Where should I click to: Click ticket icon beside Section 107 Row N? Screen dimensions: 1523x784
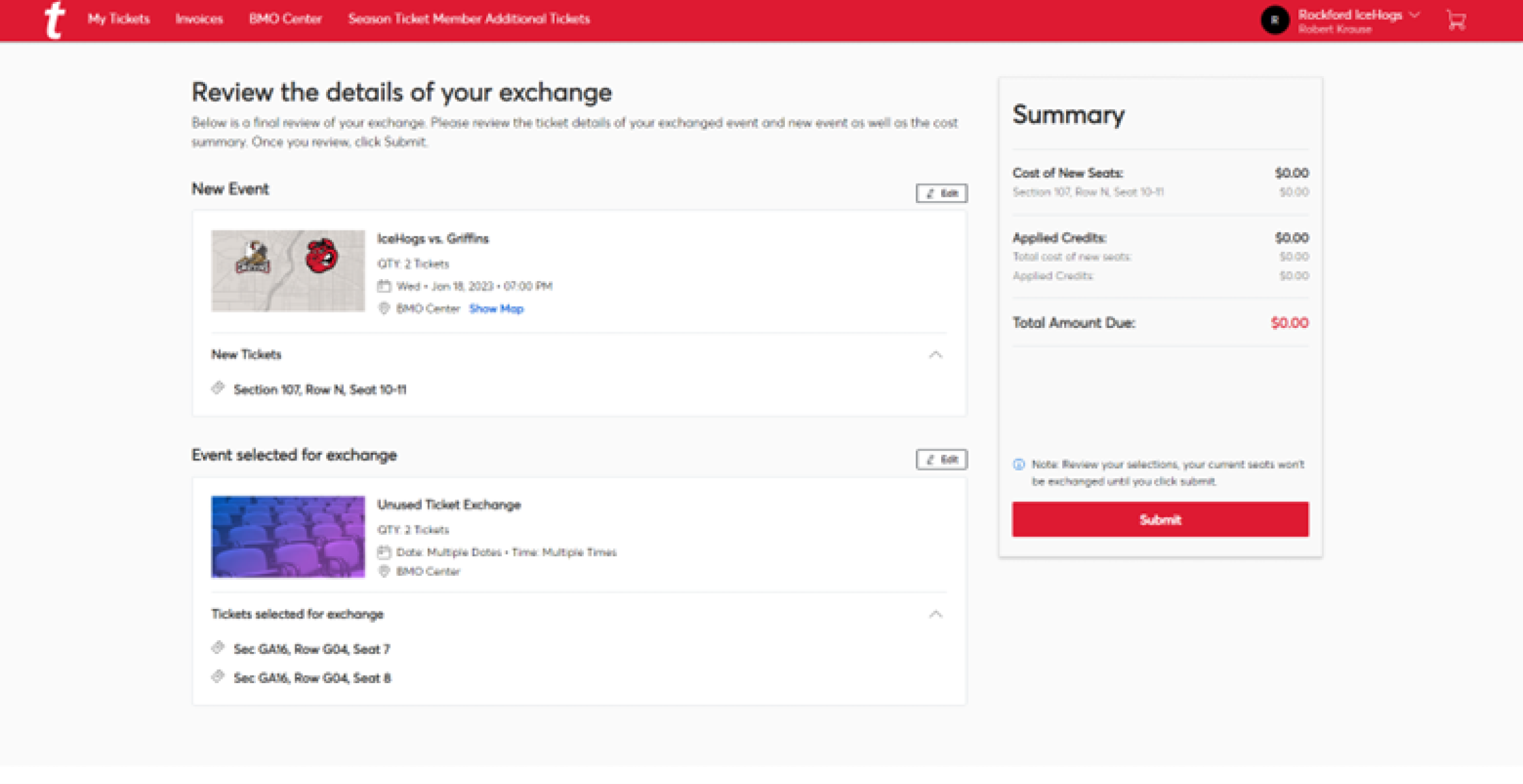click(x=218, y=388)
